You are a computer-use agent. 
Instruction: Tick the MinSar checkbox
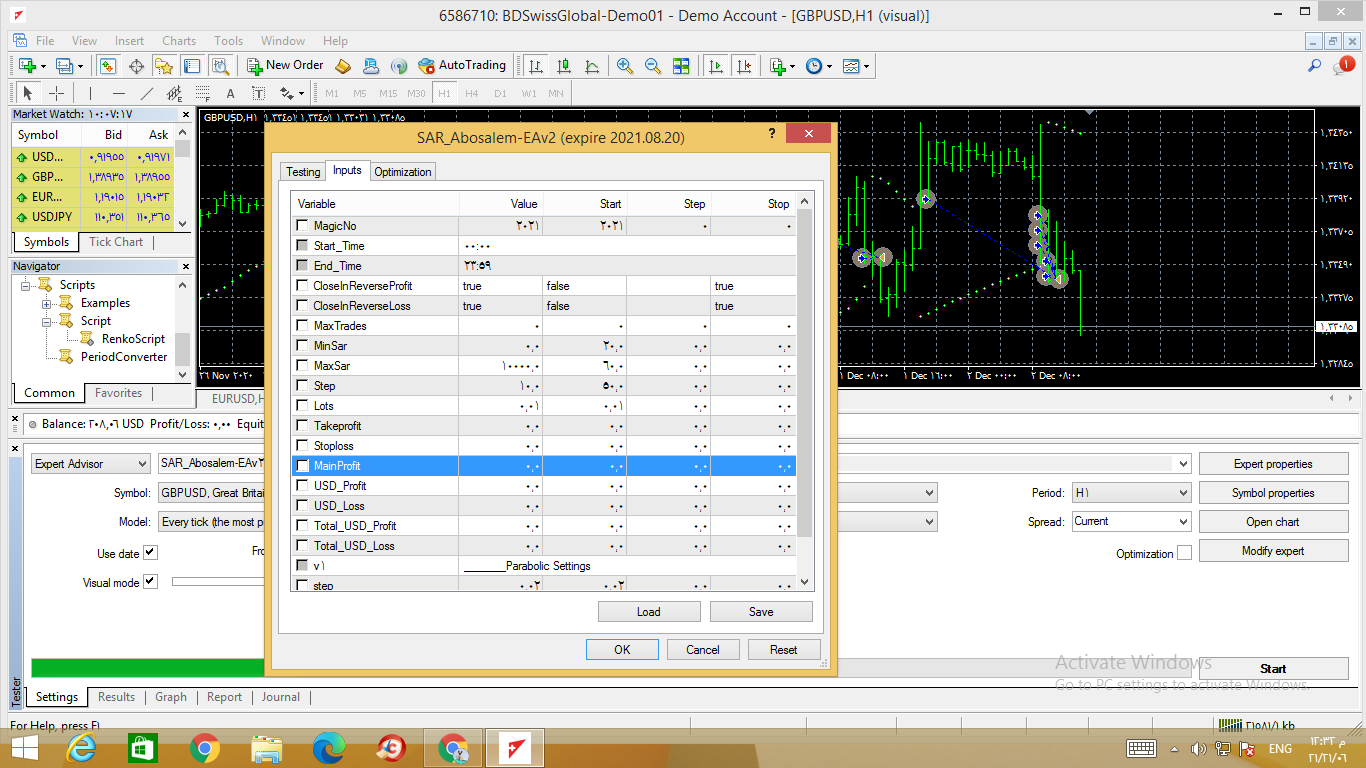pos(303,346)
